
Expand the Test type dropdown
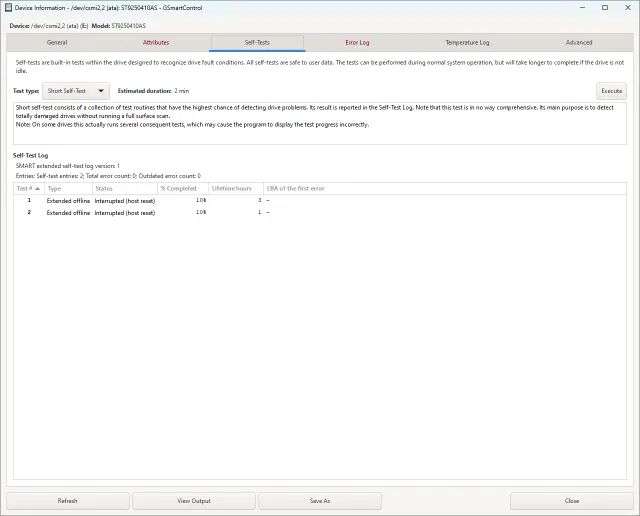pos(76,91)
